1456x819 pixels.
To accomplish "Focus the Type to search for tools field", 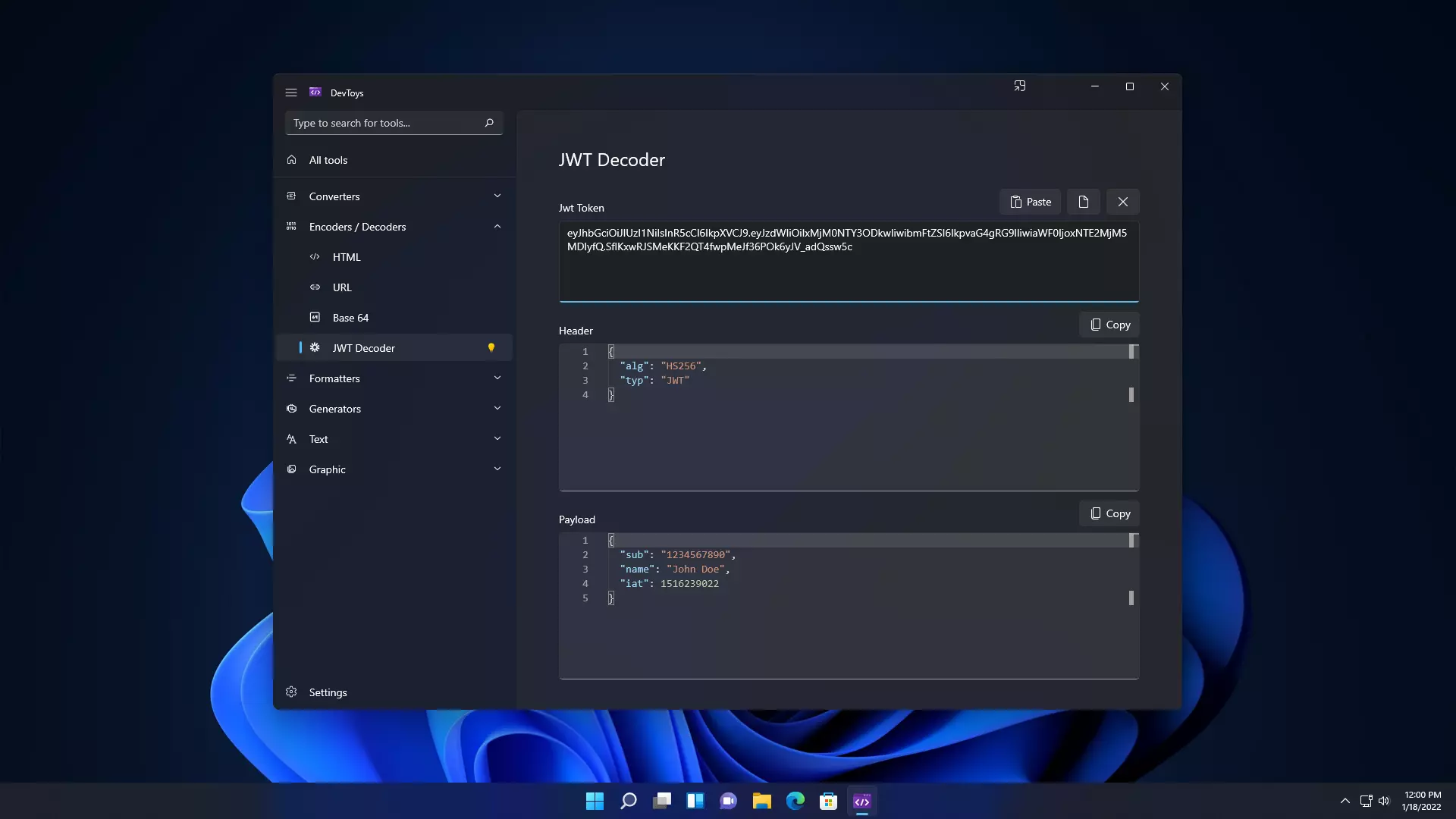I will click(394, 123).
